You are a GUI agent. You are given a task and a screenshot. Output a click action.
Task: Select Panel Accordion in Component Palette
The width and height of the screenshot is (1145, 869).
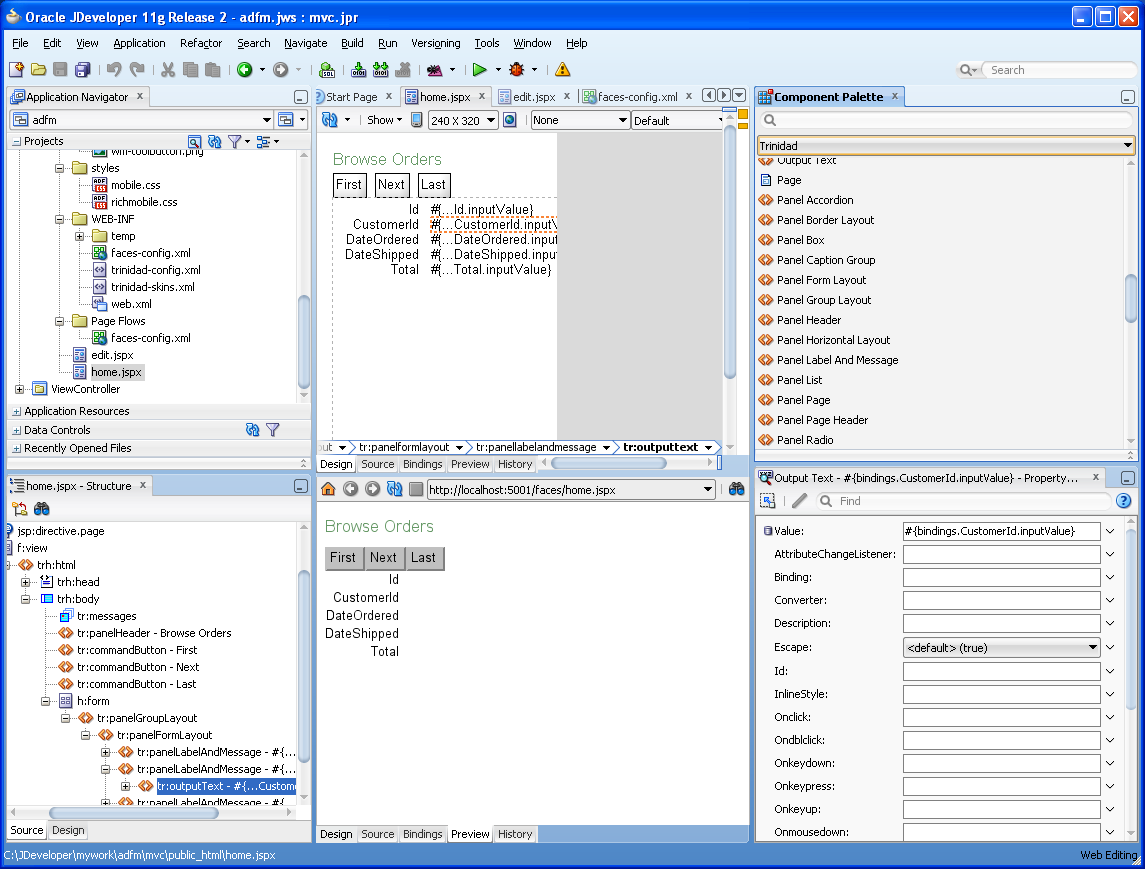click(x=815, y=200)
